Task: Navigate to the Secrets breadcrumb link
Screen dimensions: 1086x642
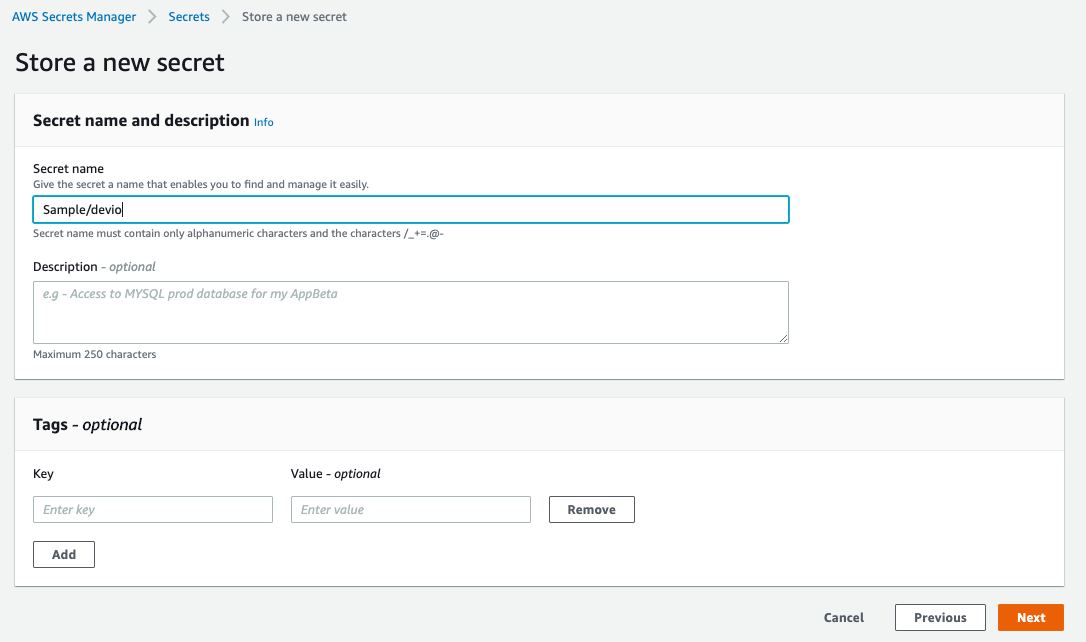Action: [x=188, y=16]
